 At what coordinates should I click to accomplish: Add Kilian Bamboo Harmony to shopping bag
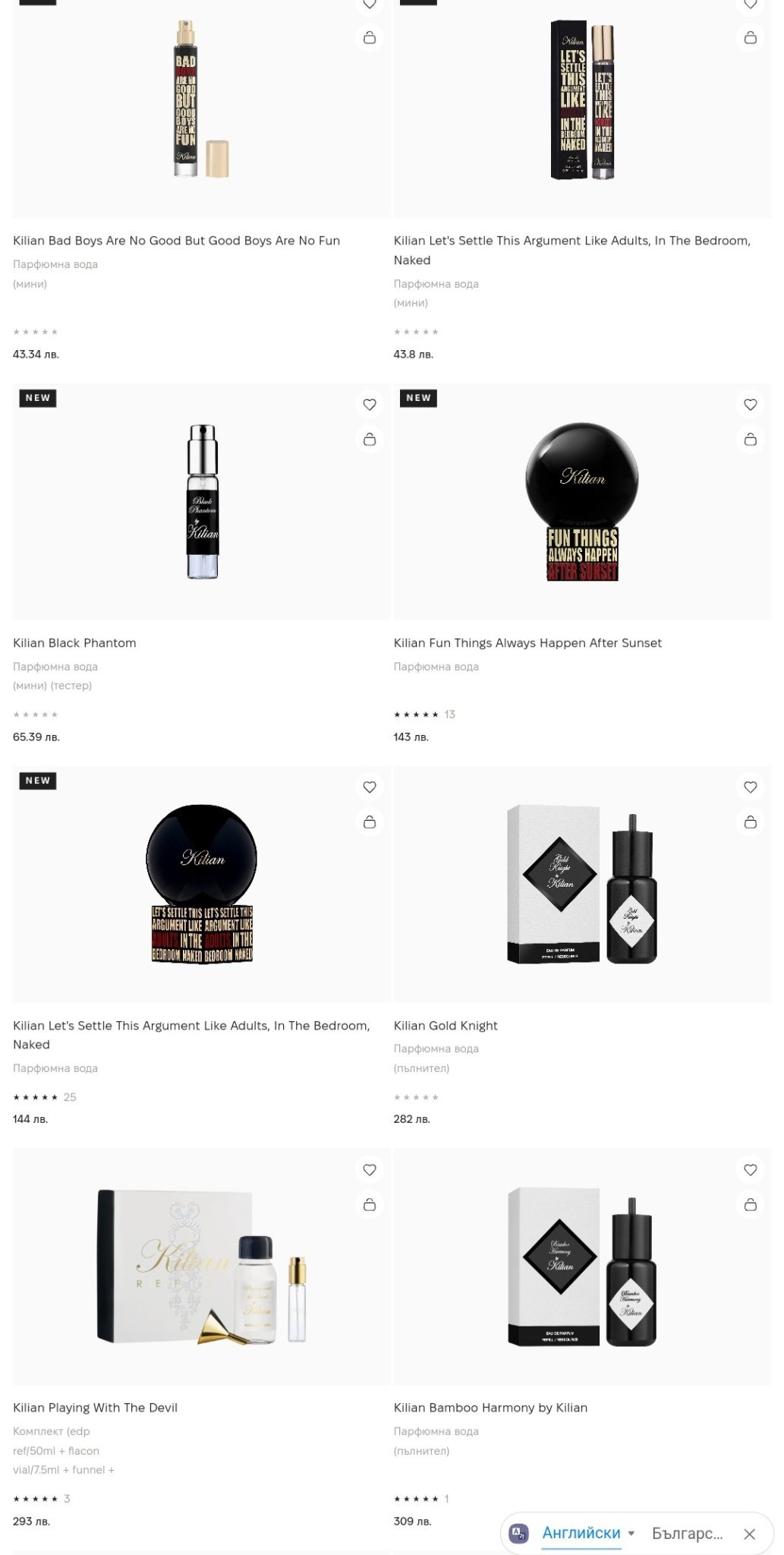pos(751,1205)
